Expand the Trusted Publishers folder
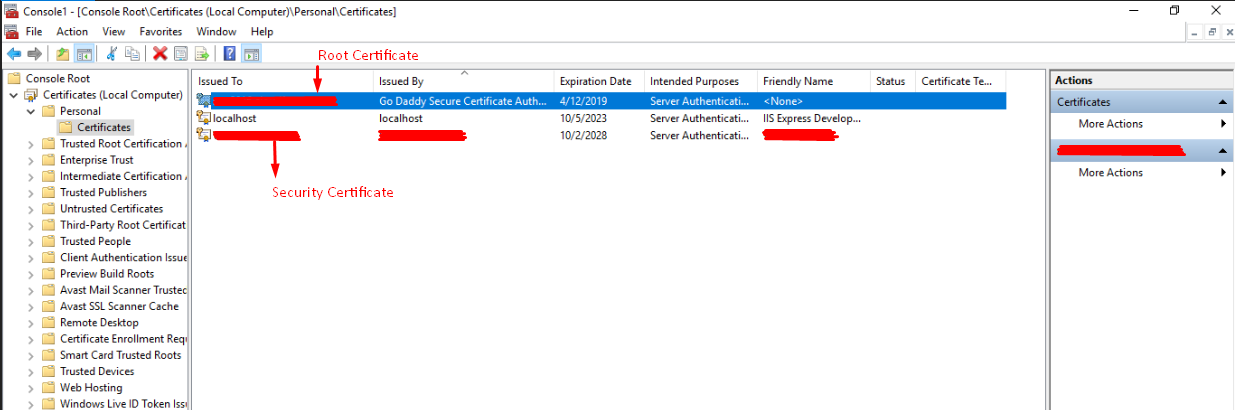Viewport: 1235px width, 410px height. [x=31, y=192]
